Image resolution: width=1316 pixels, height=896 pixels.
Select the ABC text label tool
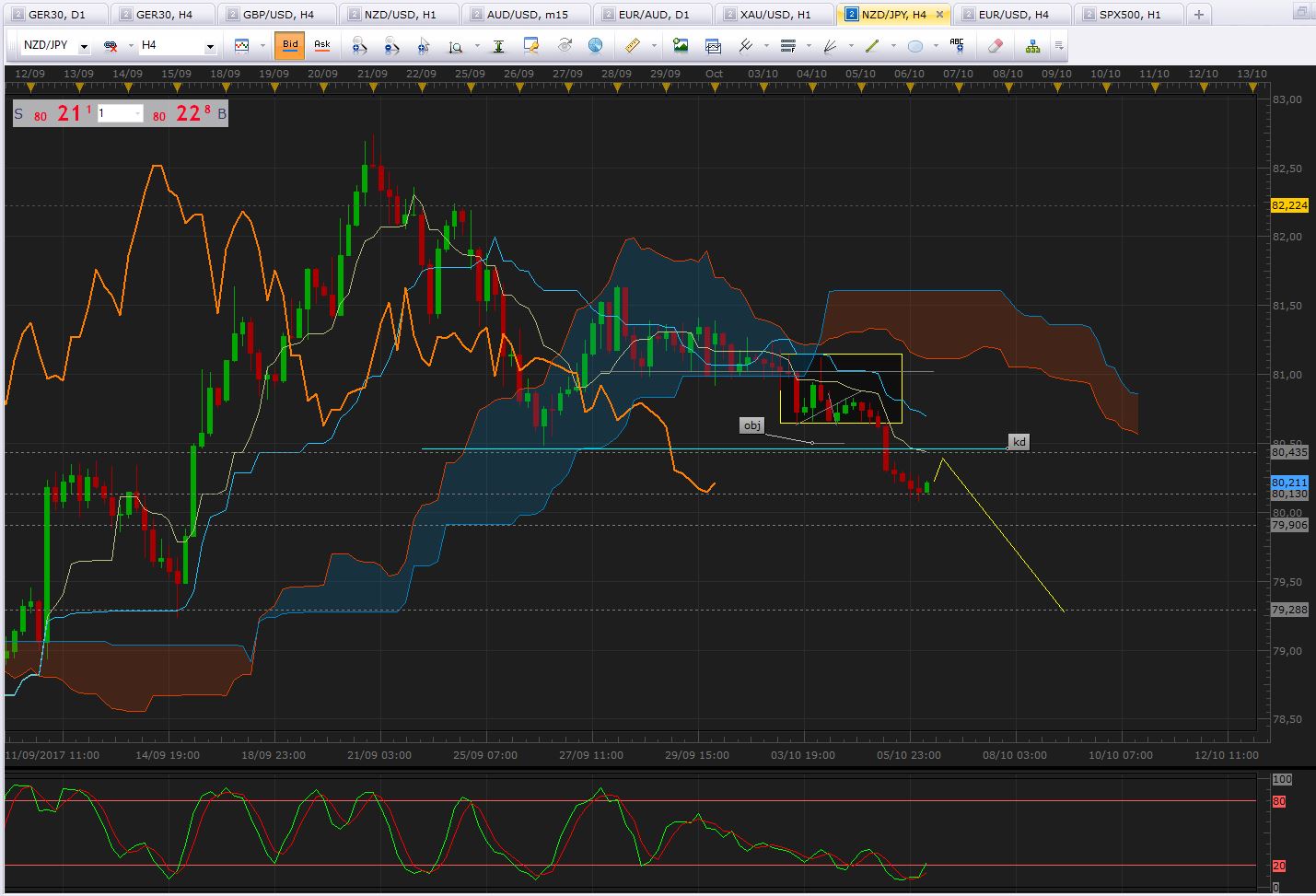pyautogui.click(x=957, y=46)
